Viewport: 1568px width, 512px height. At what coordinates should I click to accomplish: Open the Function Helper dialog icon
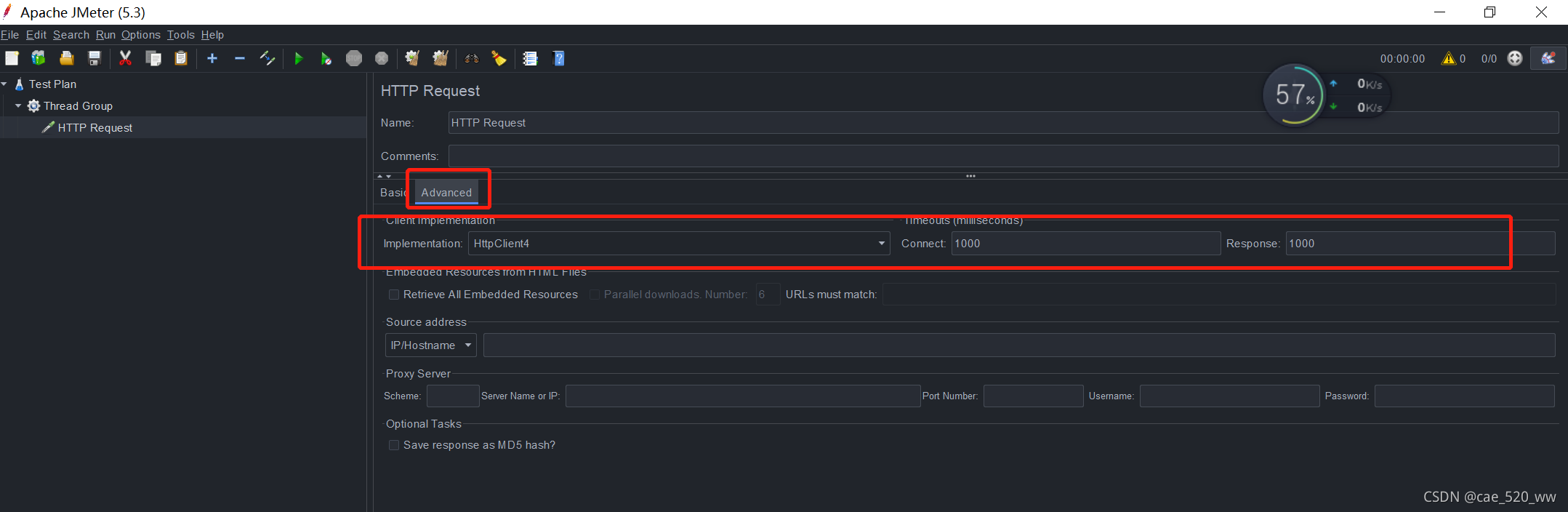click(x=530, y=58)
